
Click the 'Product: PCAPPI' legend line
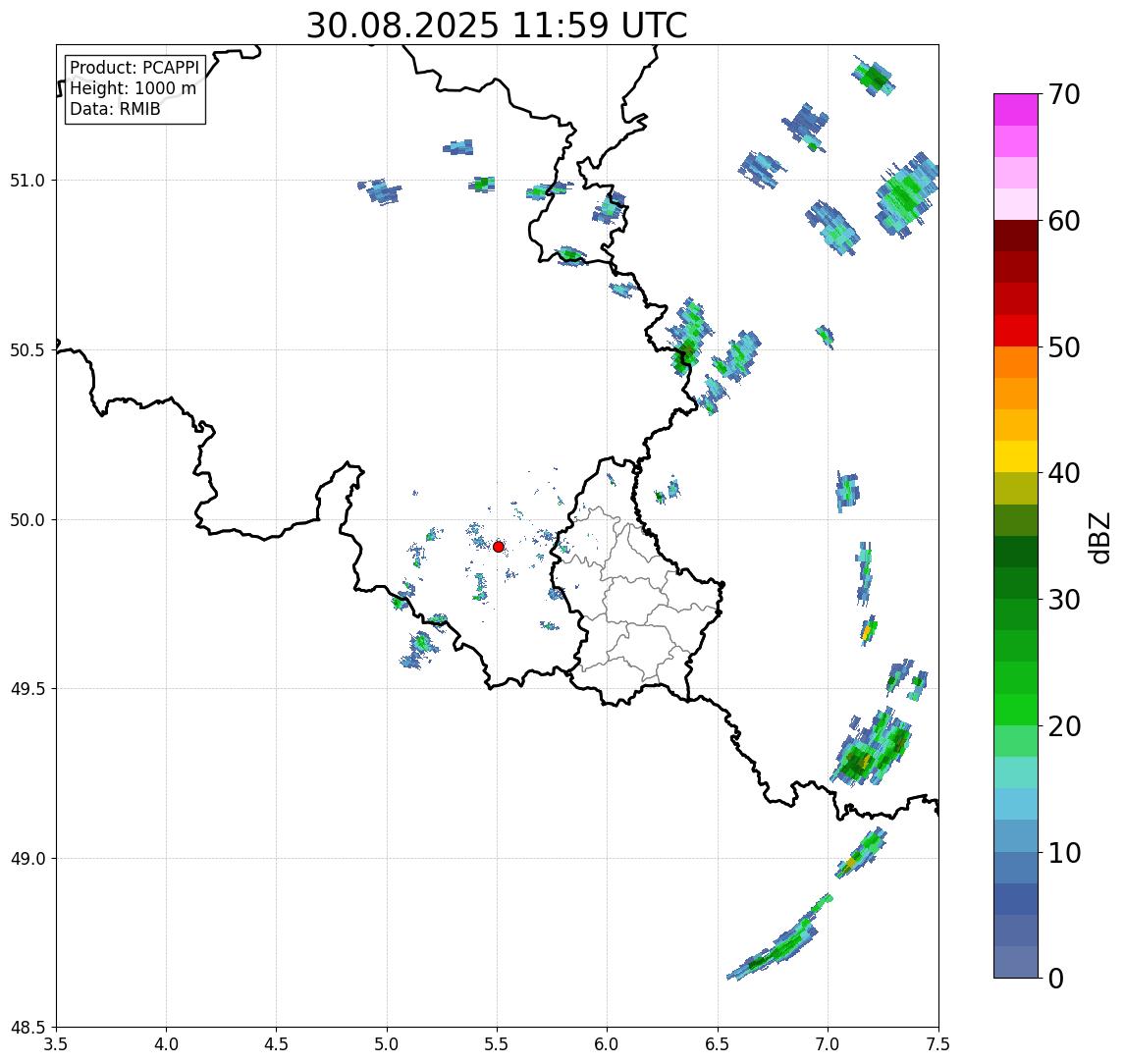click(x=134, y=68)
